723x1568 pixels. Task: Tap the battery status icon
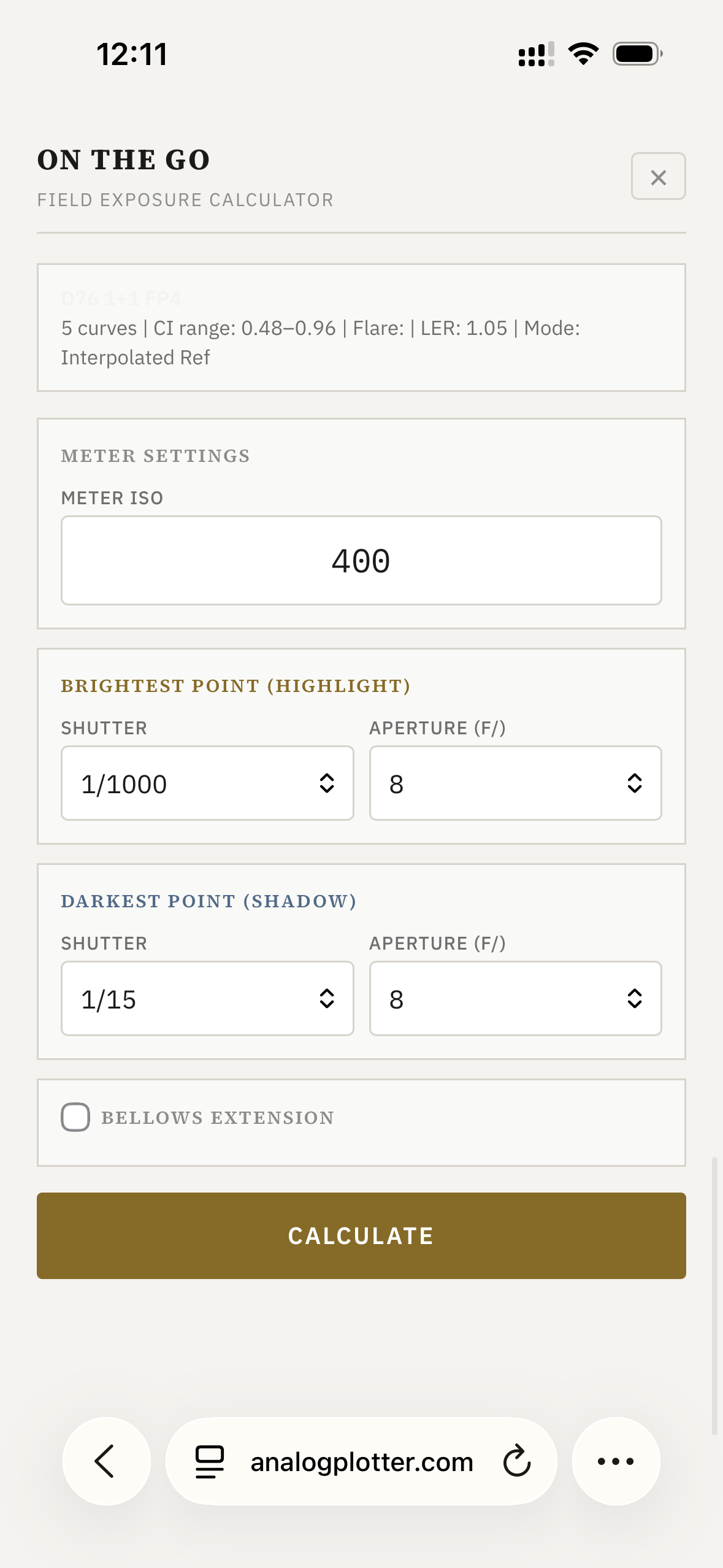637,54
